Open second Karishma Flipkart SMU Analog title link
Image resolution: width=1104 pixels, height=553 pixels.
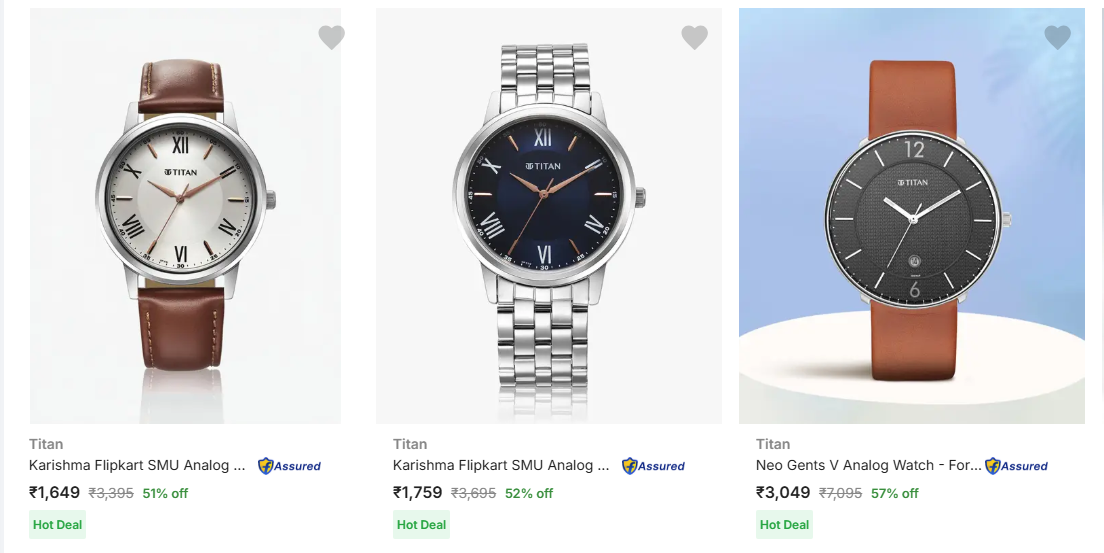pos(501,465)
